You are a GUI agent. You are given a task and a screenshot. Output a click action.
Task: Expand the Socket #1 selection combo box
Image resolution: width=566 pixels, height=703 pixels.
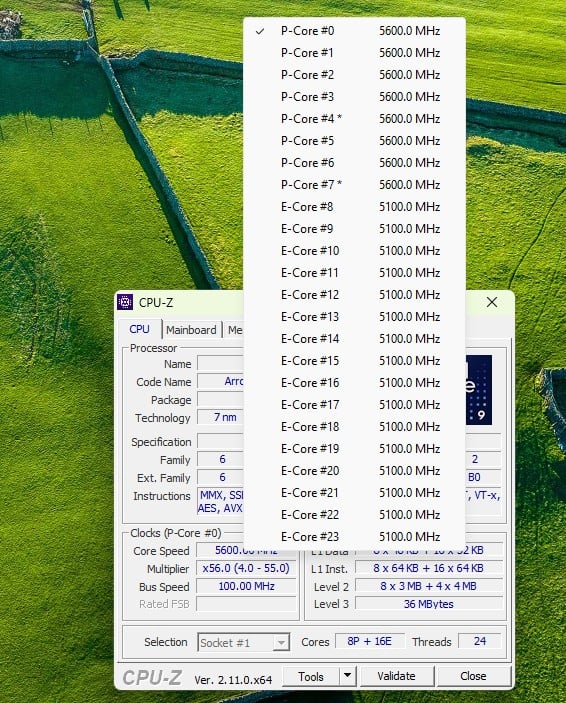coord(244,642)
